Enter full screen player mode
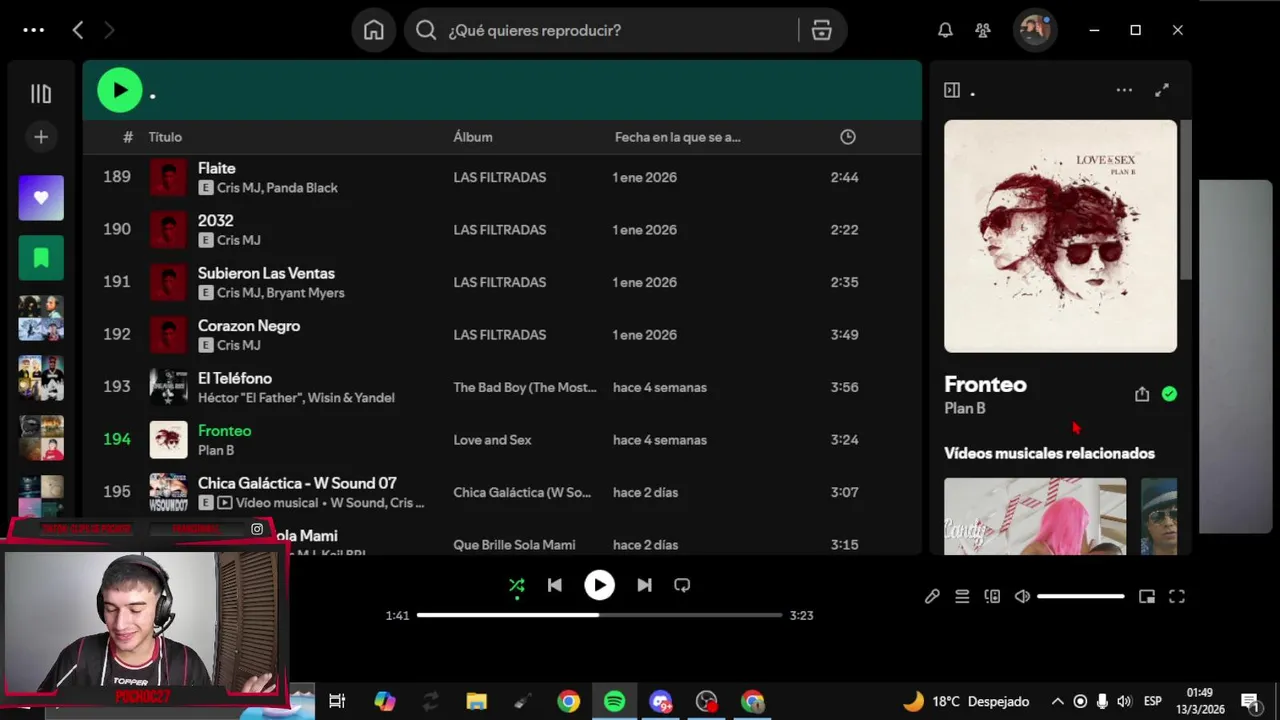This screenshot has width=1280, height=720. click(1177, 596)
